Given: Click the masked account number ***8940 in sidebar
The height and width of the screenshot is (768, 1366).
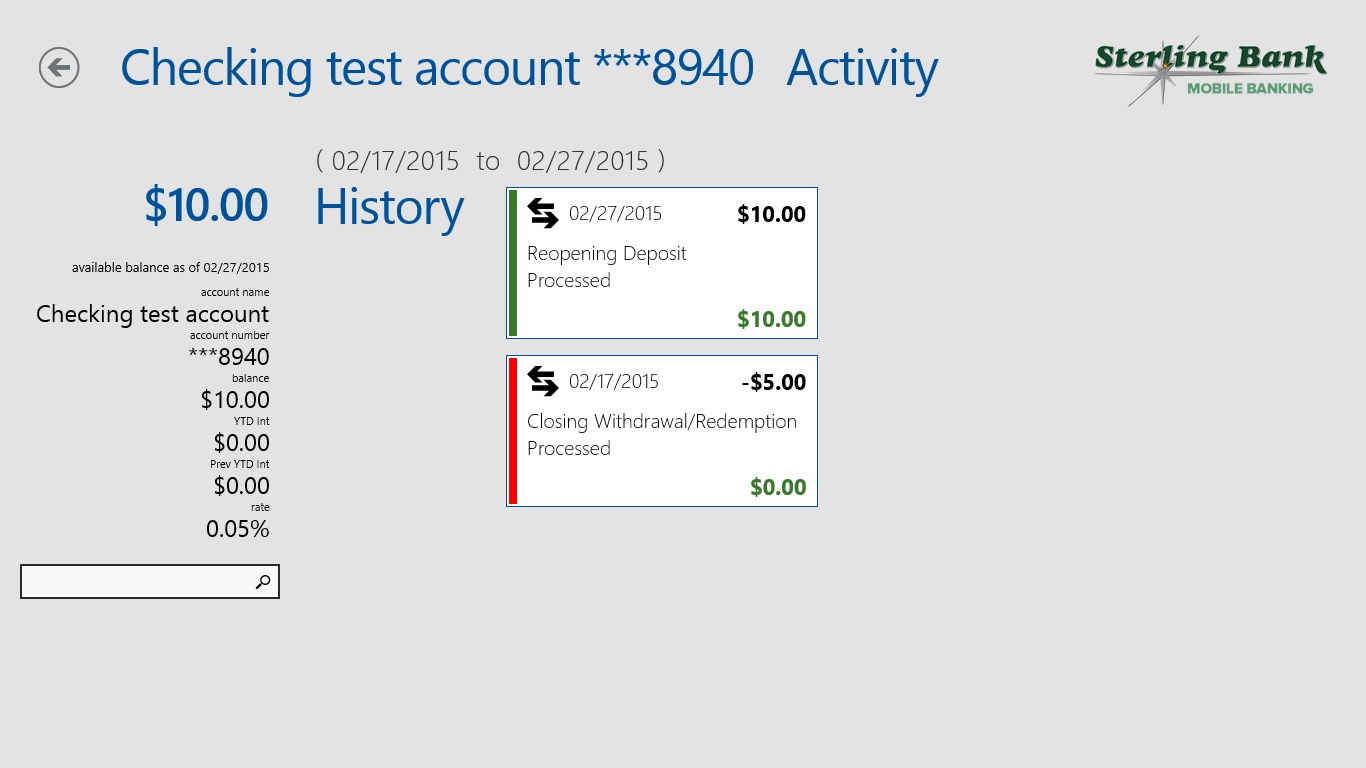Looking at the screenshot, I should [x=229, y=357].
